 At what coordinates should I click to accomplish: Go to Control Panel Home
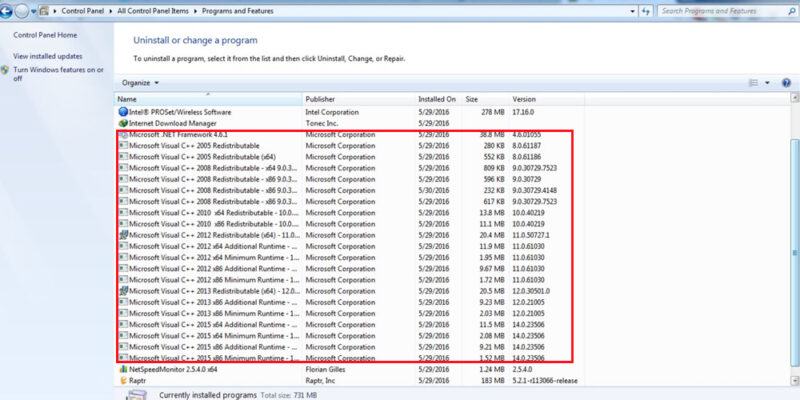45,35
